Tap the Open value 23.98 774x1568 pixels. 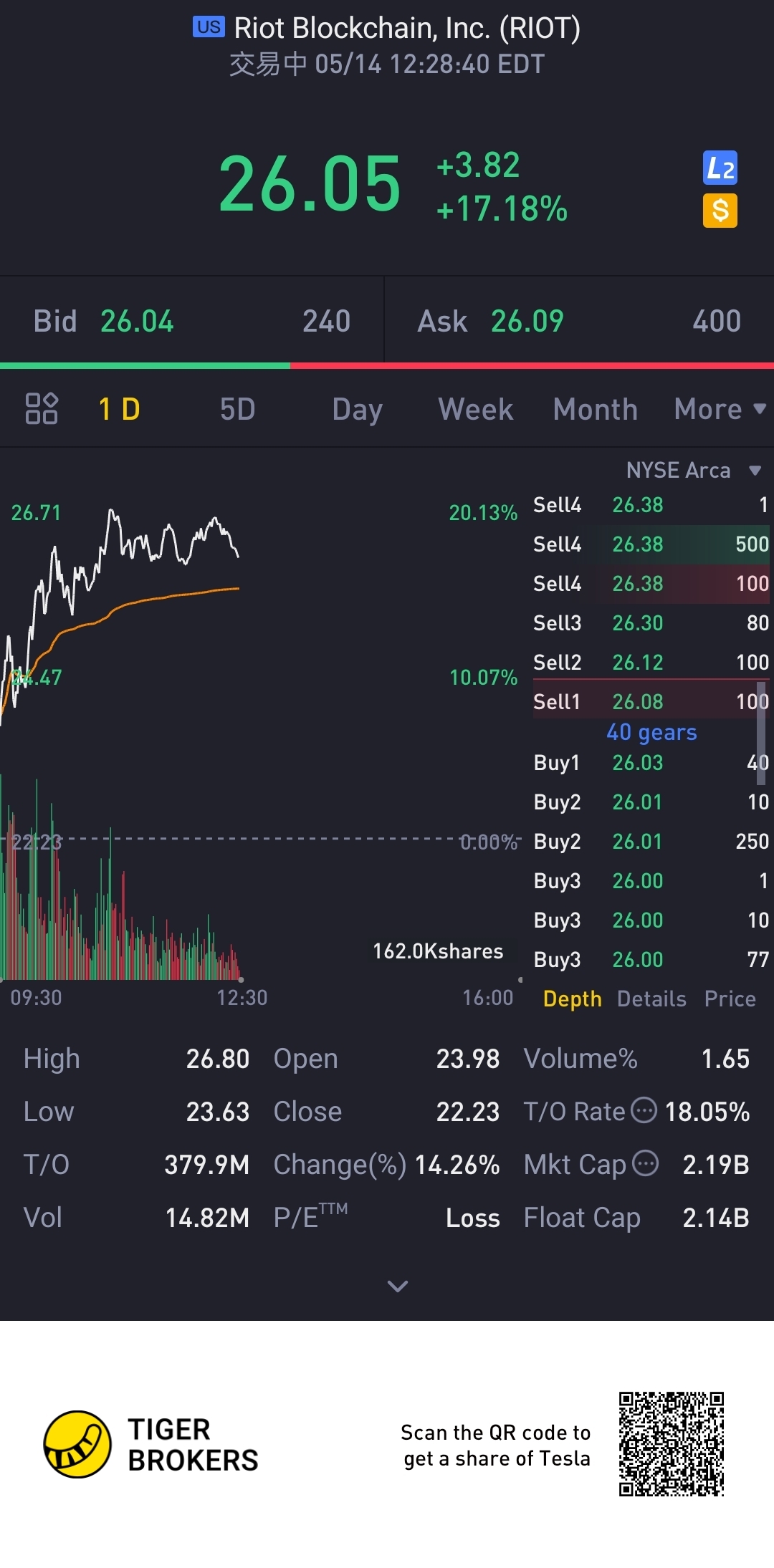[x=468, y=1059]
